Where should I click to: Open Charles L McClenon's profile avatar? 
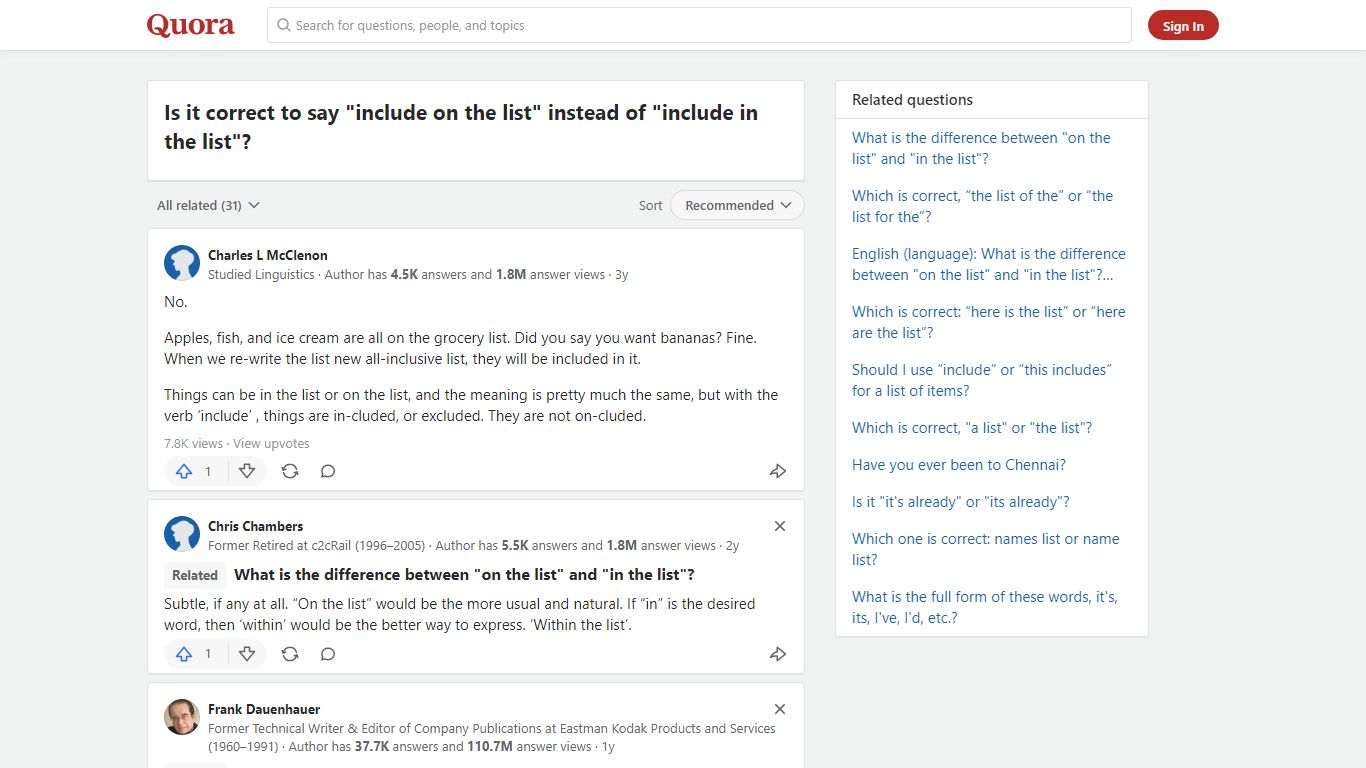click(x=182, y=264)
